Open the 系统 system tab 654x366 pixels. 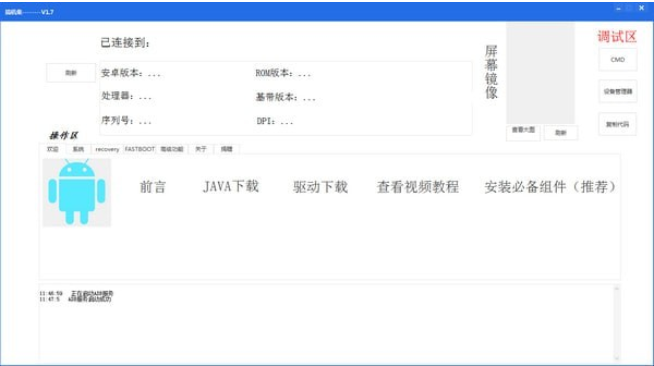78,149
